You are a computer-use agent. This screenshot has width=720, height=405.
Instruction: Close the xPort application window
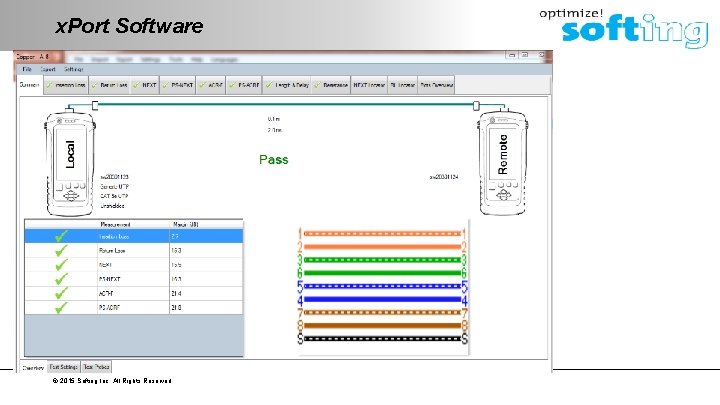click(x=542, y=55)
